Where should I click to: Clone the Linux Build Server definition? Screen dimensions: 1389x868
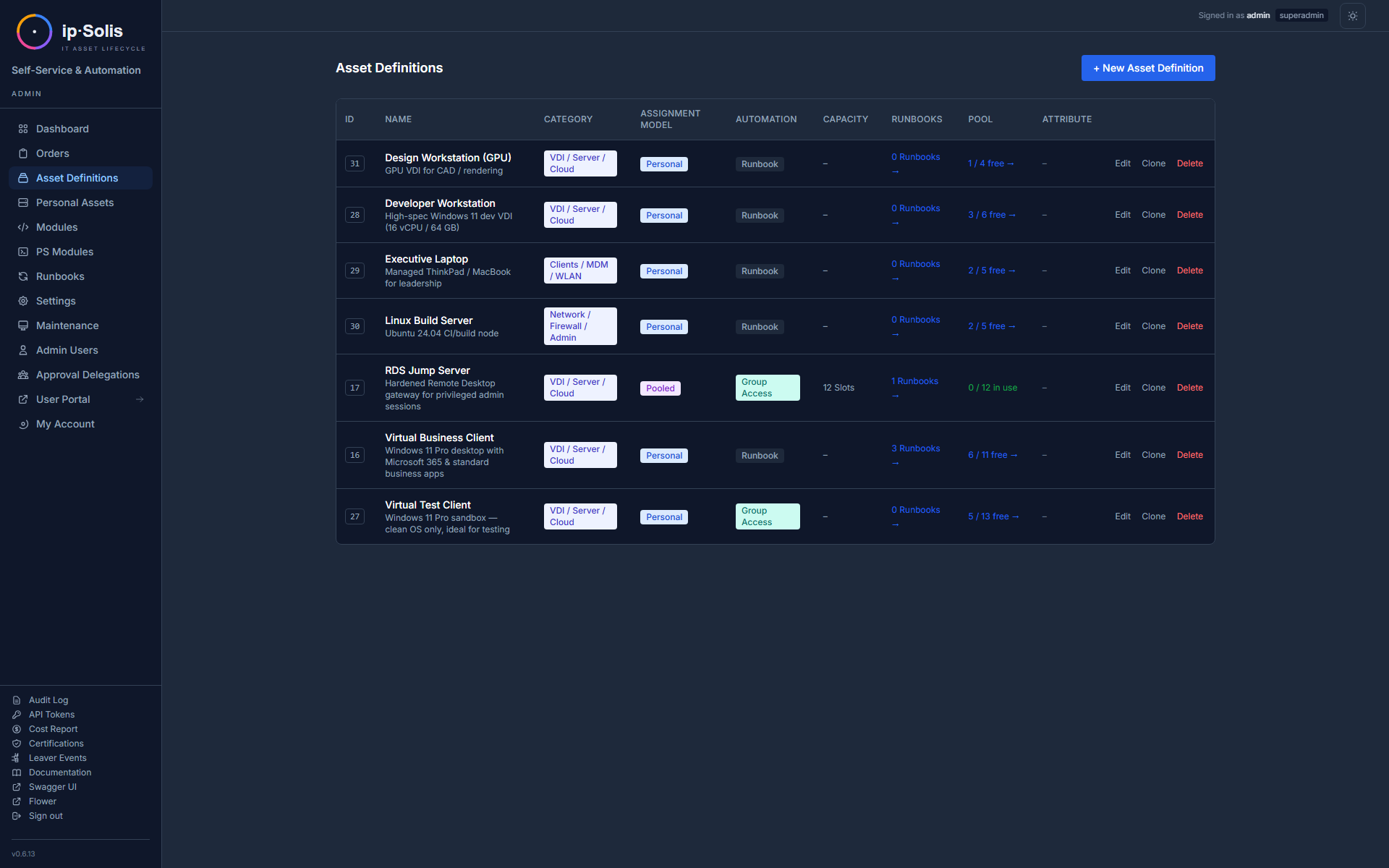1153,326
